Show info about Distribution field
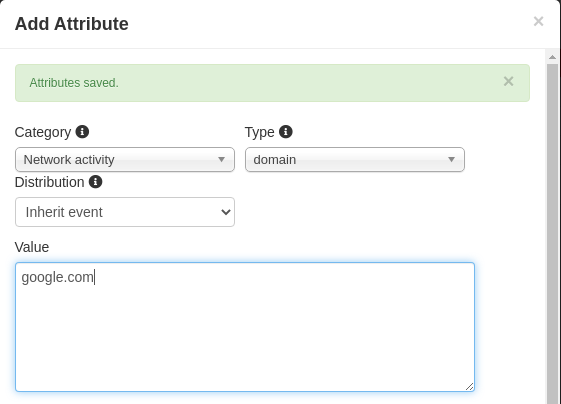This screenshot has width=561, height=404. click(95, 182)
